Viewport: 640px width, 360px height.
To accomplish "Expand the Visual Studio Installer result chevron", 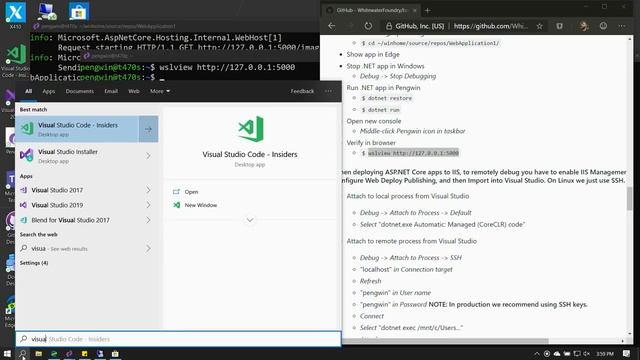I will pos(148,156).
